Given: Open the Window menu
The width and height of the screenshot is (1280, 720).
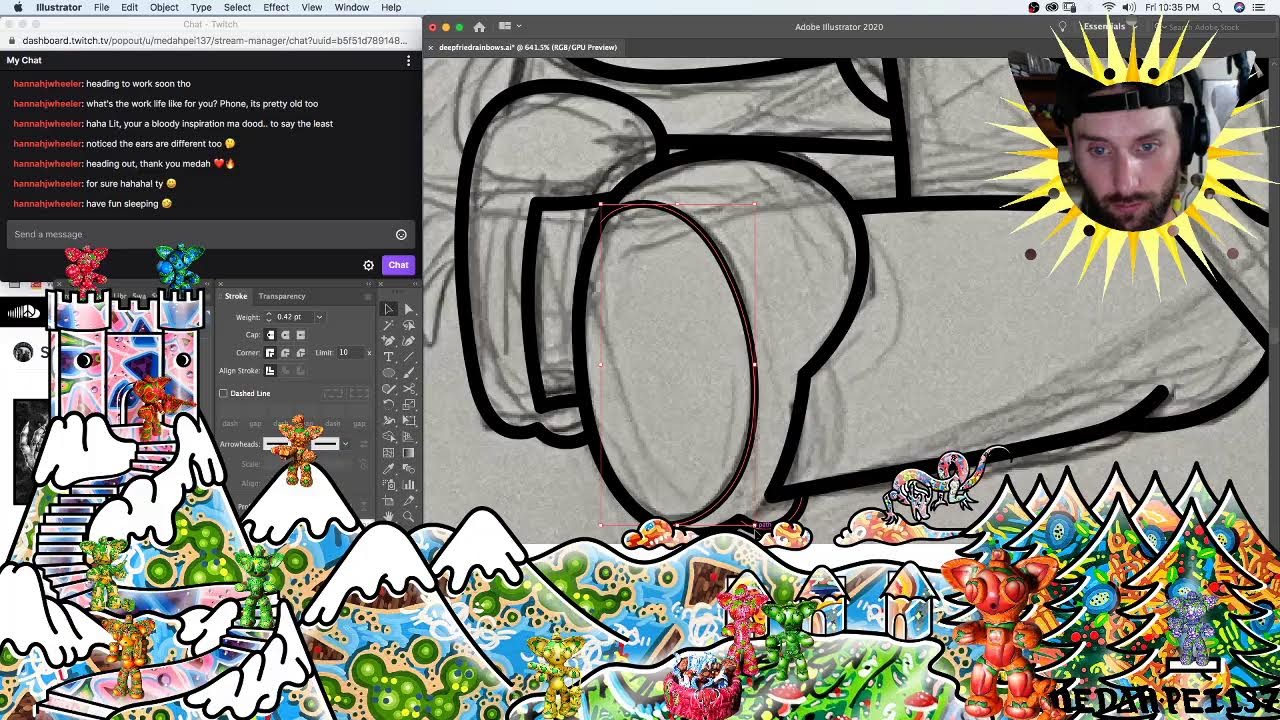Looking at the screenshot, I should coord(352,7).
